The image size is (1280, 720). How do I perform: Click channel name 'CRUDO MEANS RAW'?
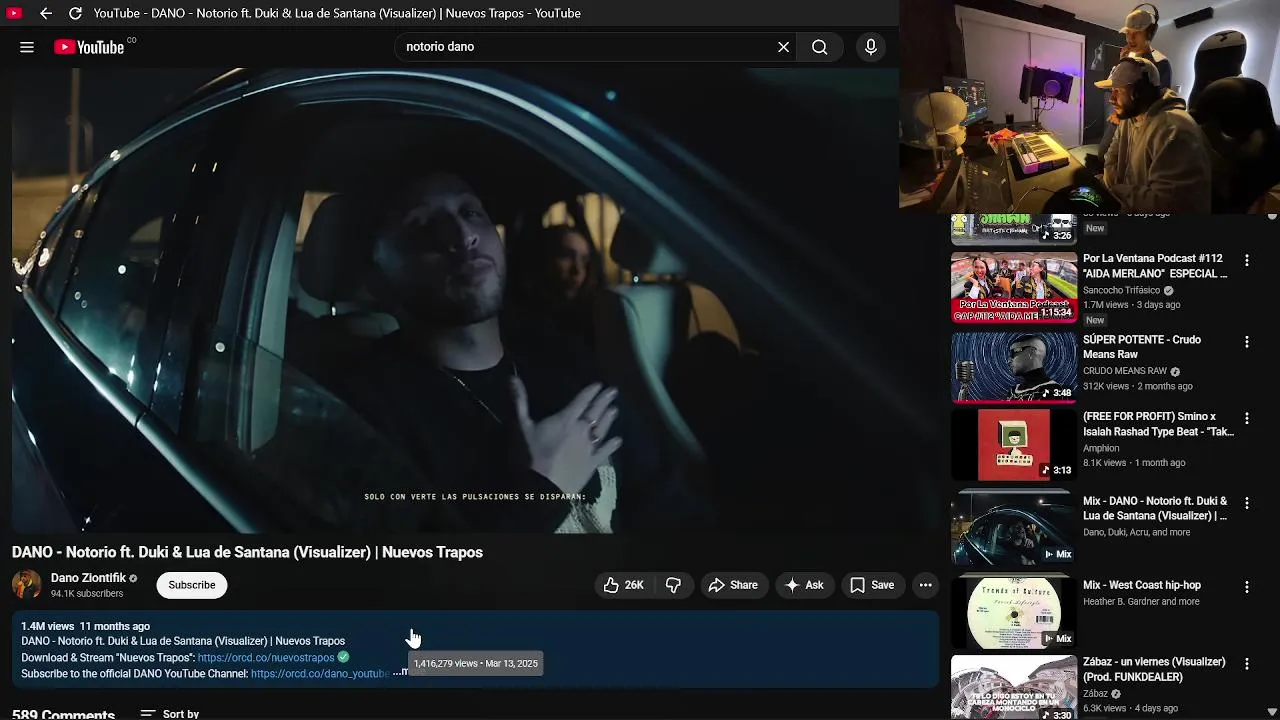pos(1125,372)
